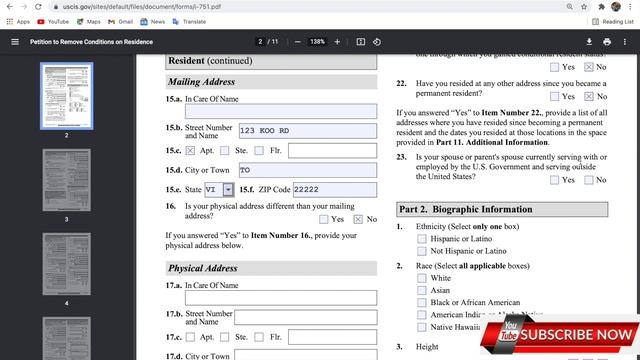Check the Asian race box
The height and width of the screenshot is (360, 640).
(x=422, y=290)
